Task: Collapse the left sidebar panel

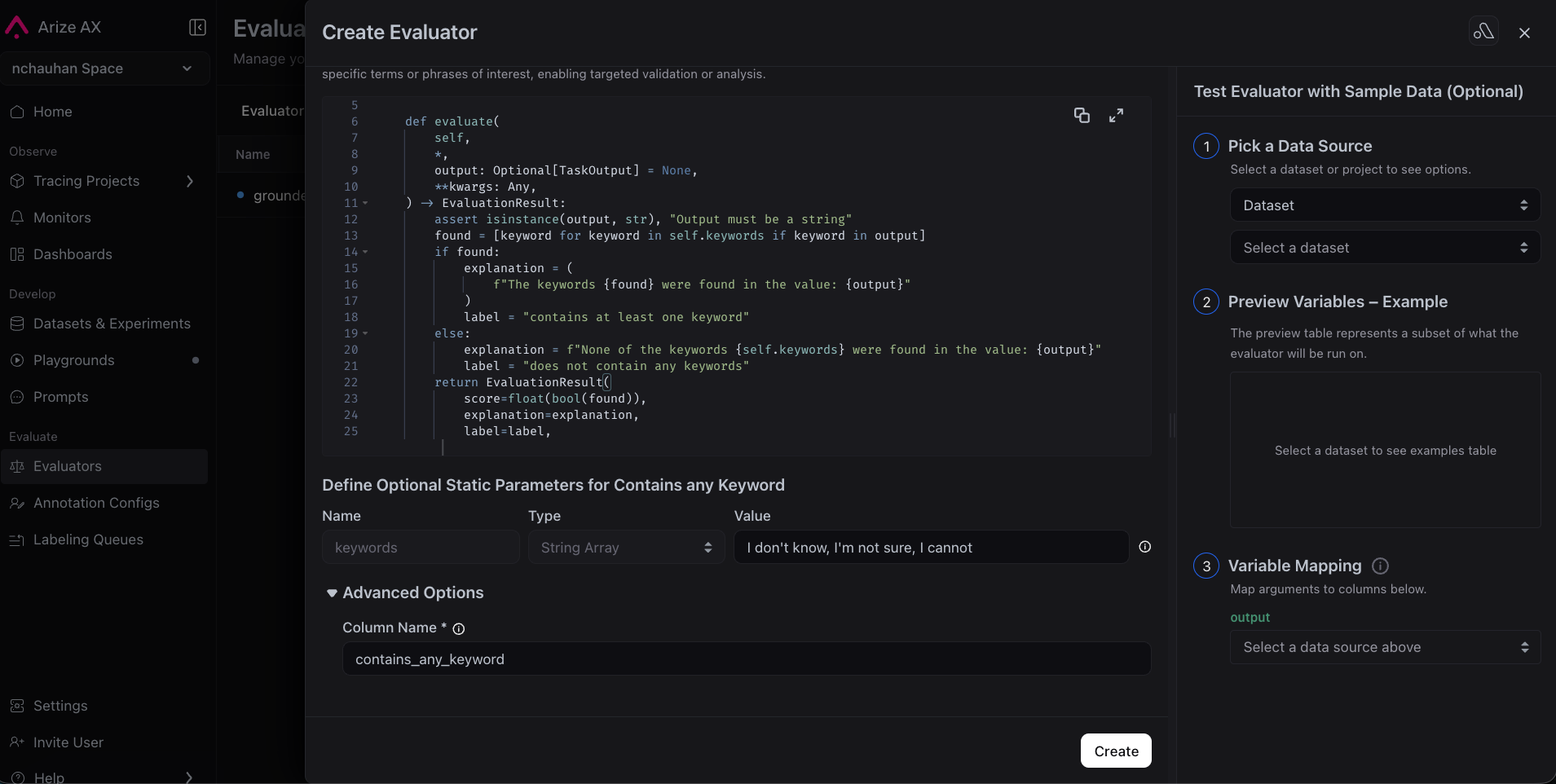Action: coord(197,28)
